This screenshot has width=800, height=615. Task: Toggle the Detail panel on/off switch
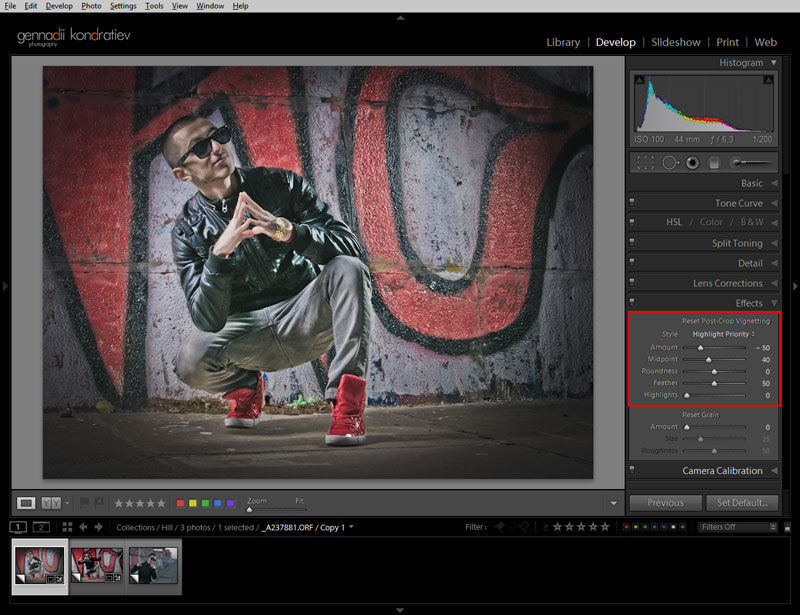click(632, 262)
